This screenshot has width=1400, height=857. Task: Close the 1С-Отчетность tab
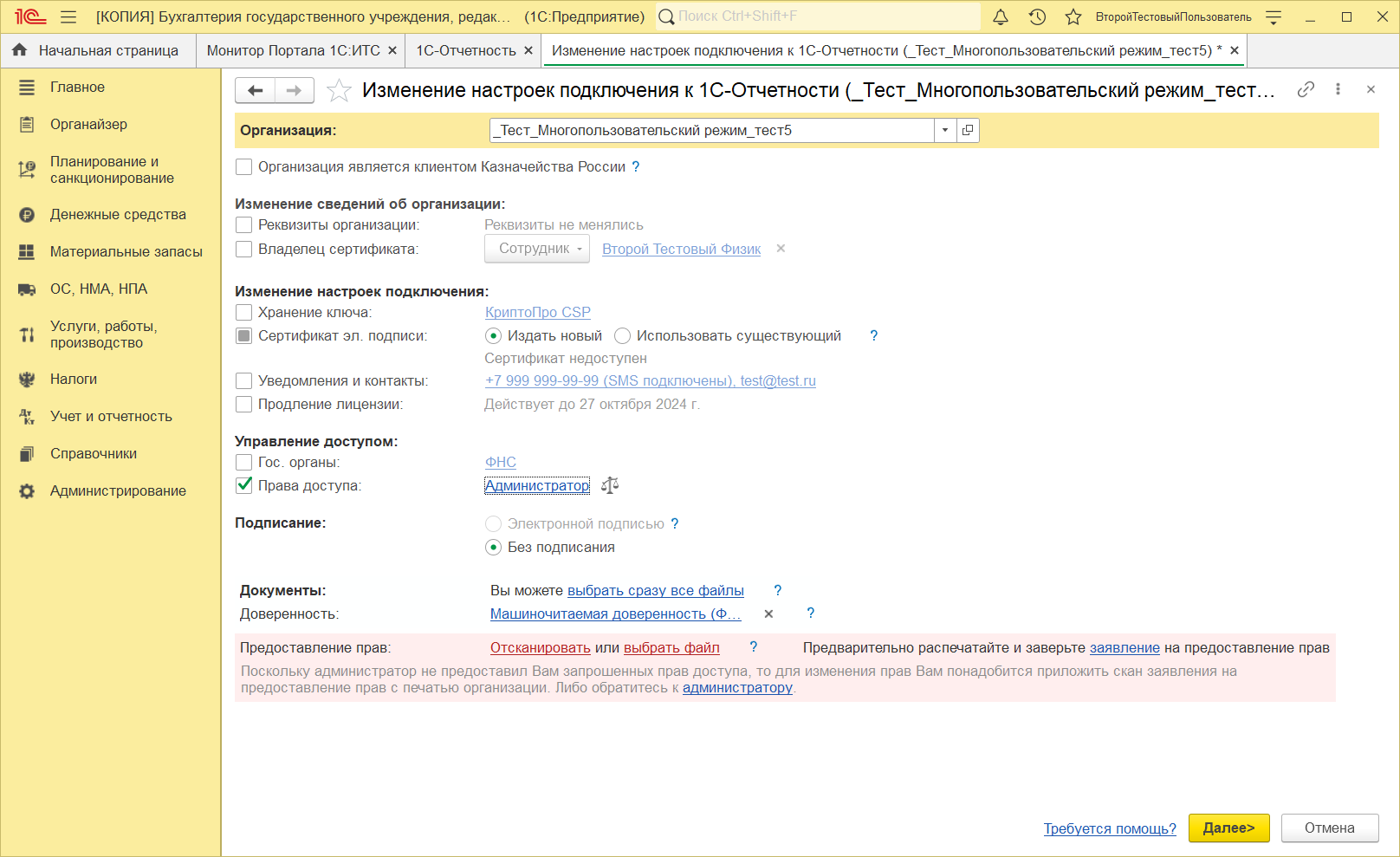tap(528, 51)
